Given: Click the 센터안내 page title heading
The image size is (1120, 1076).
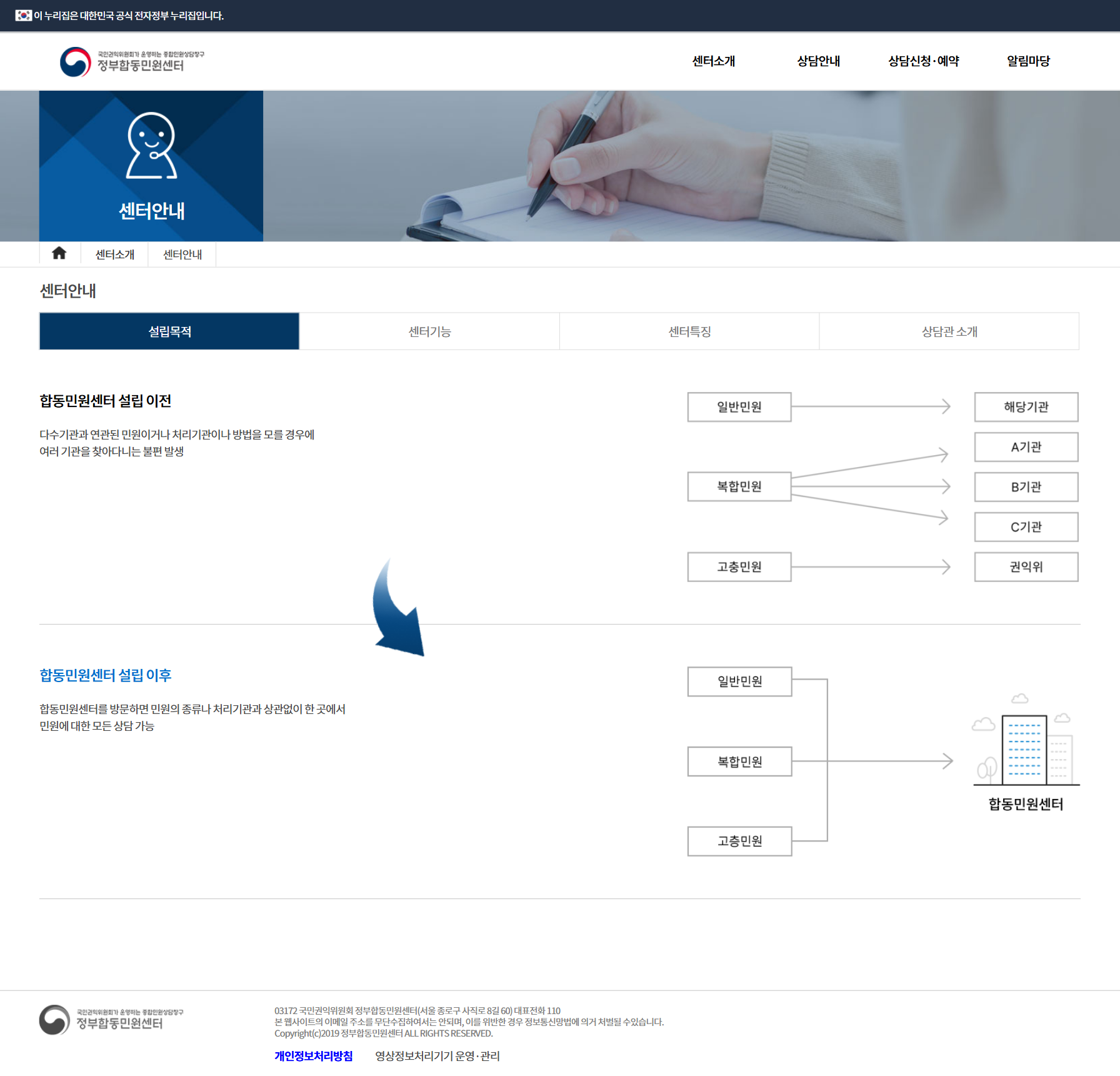Looking at the screenshot, I should click(x=67, y=291).
